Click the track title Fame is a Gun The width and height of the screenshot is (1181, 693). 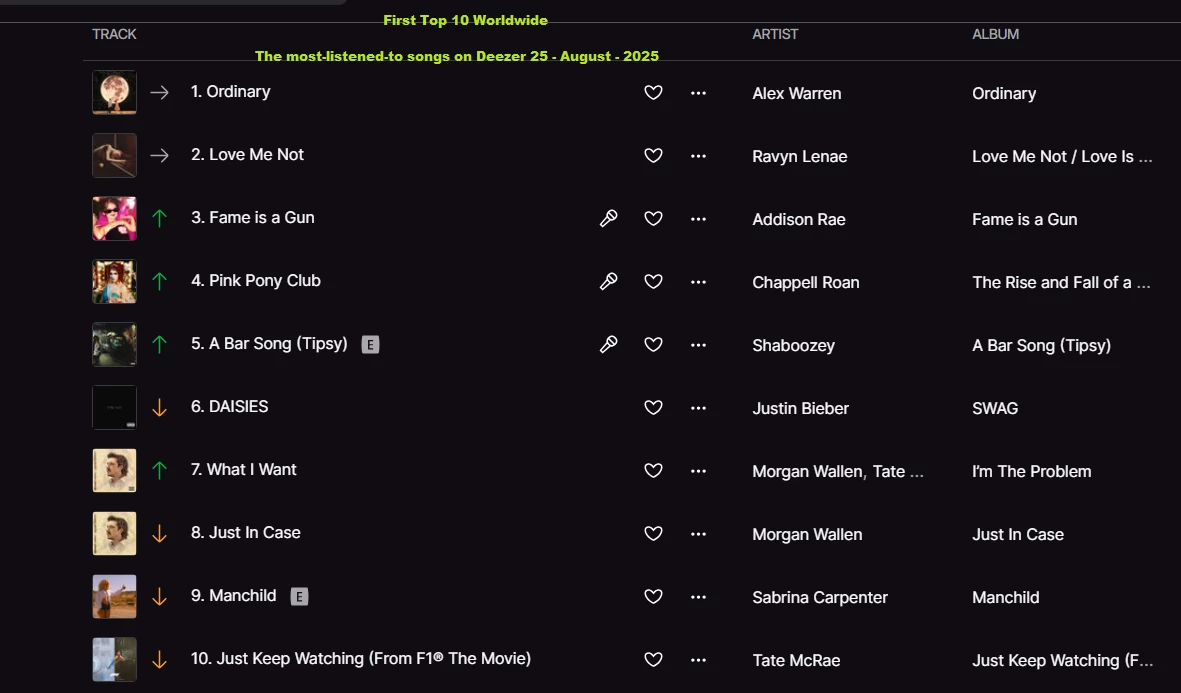262,218
